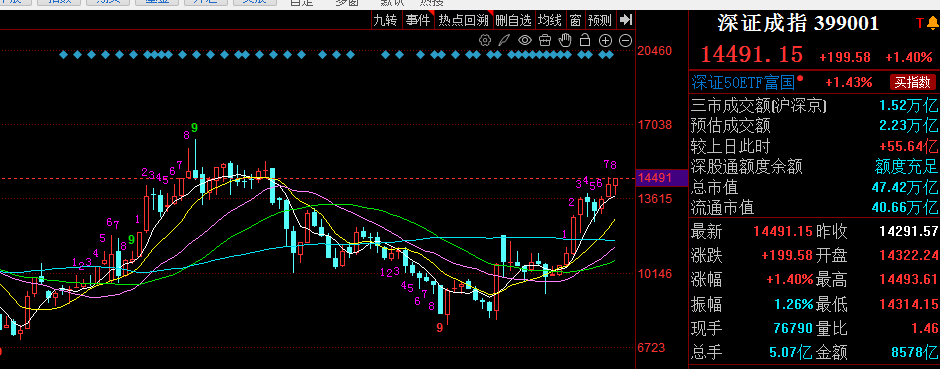Select the hand pan tool
Image resolution: width=940 pixels, height=369 pixels.
tap(565, 40)
